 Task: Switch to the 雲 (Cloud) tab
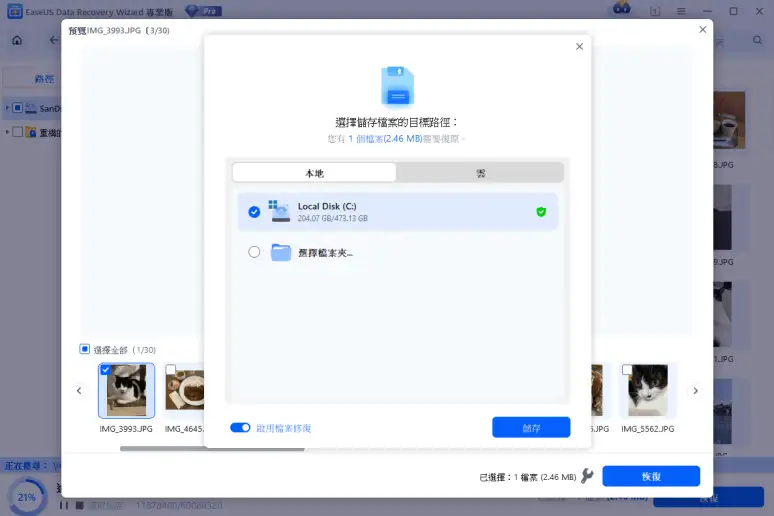click(480, 173)
